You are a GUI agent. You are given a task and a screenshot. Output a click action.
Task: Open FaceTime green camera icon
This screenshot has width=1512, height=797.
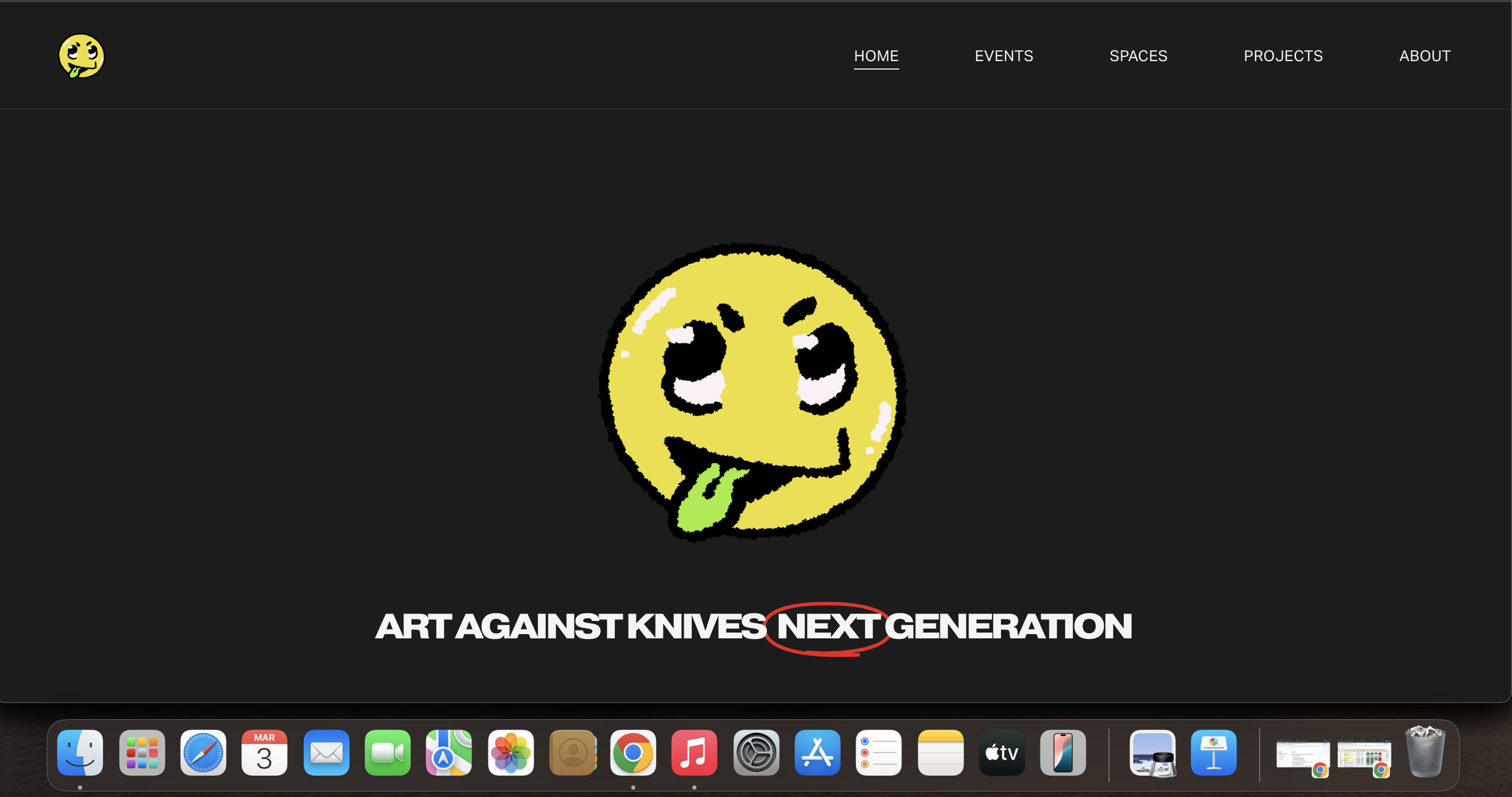387,753
